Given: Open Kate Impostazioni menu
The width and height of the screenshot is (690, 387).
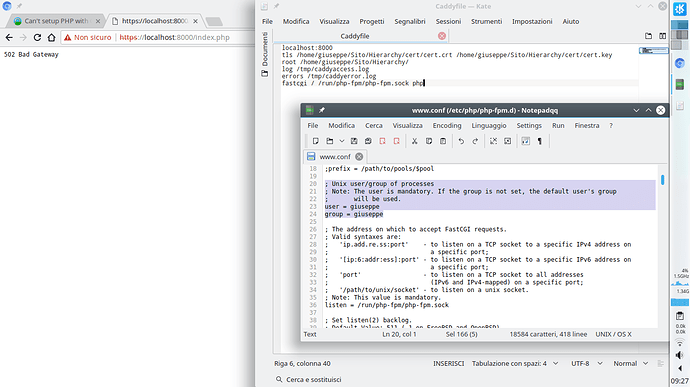Looking at the screenshot, I should [532, 21].
